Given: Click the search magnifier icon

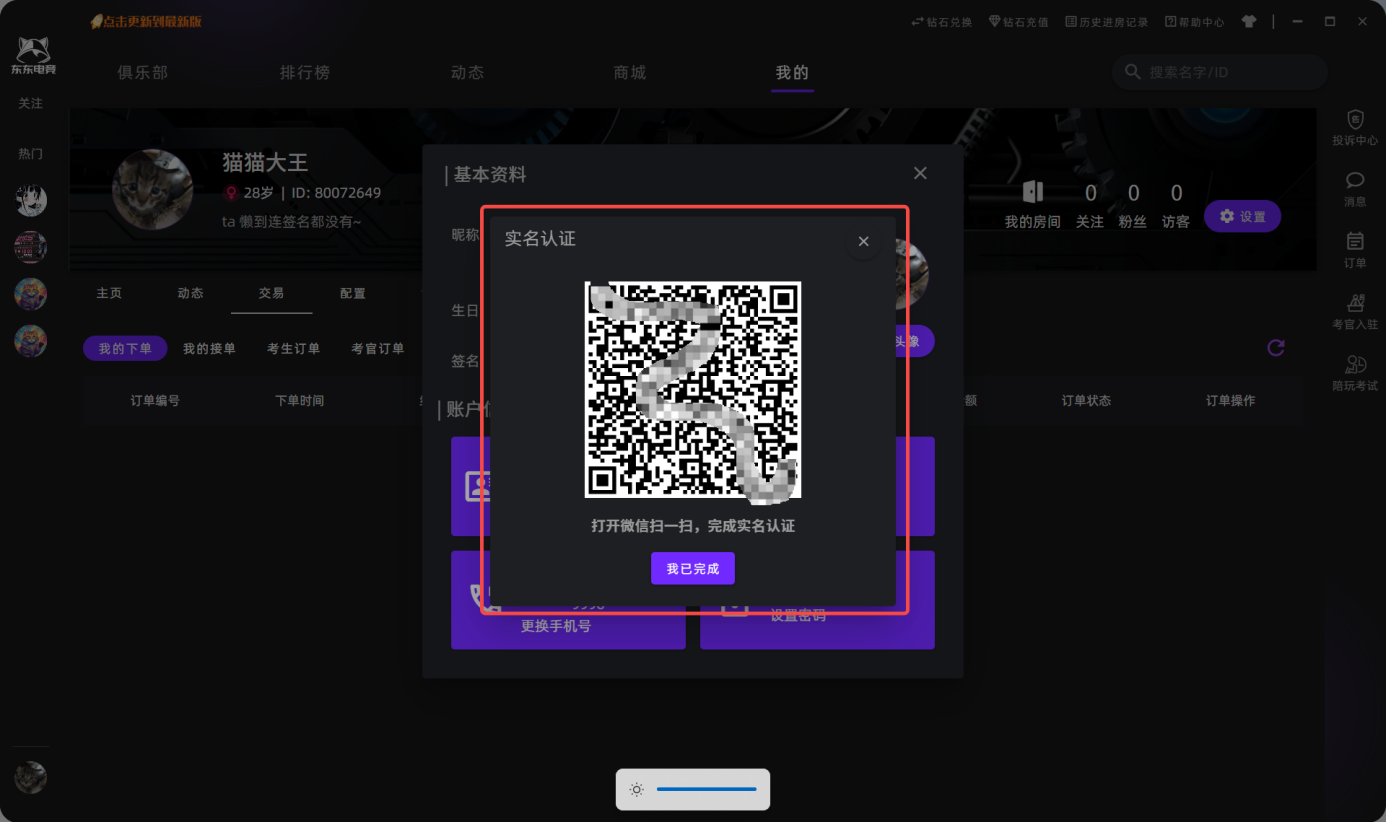Looking at the screenshot, I should pyautogui.click(x=1132, y=72).
